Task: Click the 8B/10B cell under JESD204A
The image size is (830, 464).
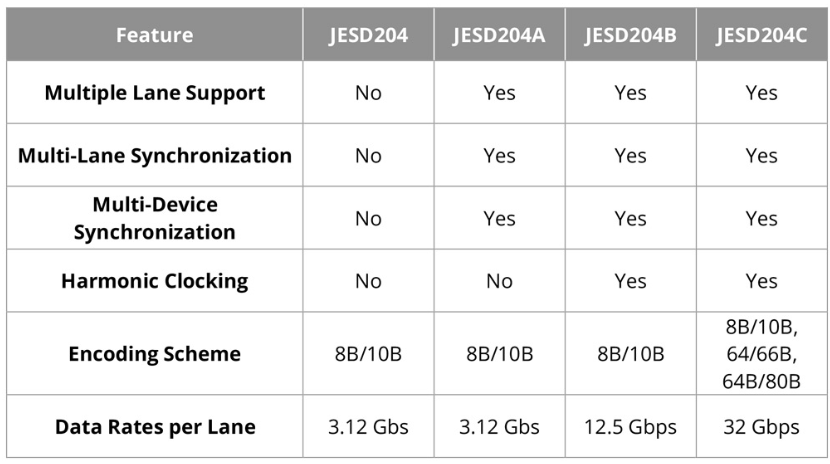Action: pyautogui.click(x=499, y=353)
